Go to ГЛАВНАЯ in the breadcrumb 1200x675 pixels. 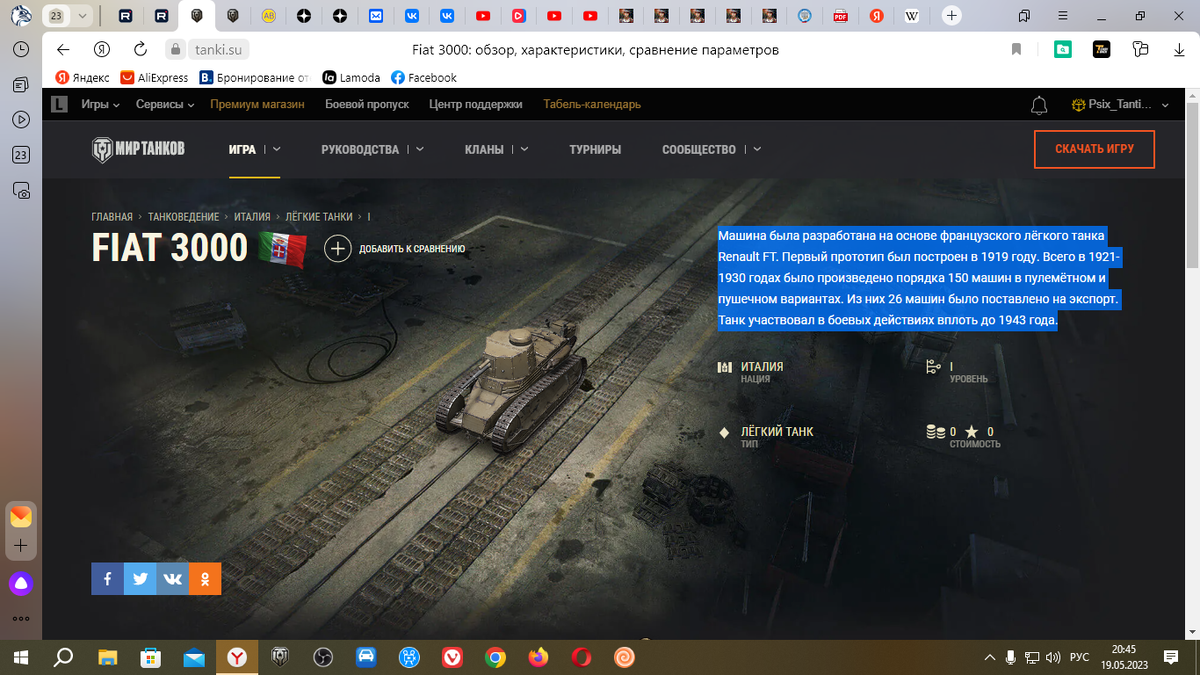point(112,216)
